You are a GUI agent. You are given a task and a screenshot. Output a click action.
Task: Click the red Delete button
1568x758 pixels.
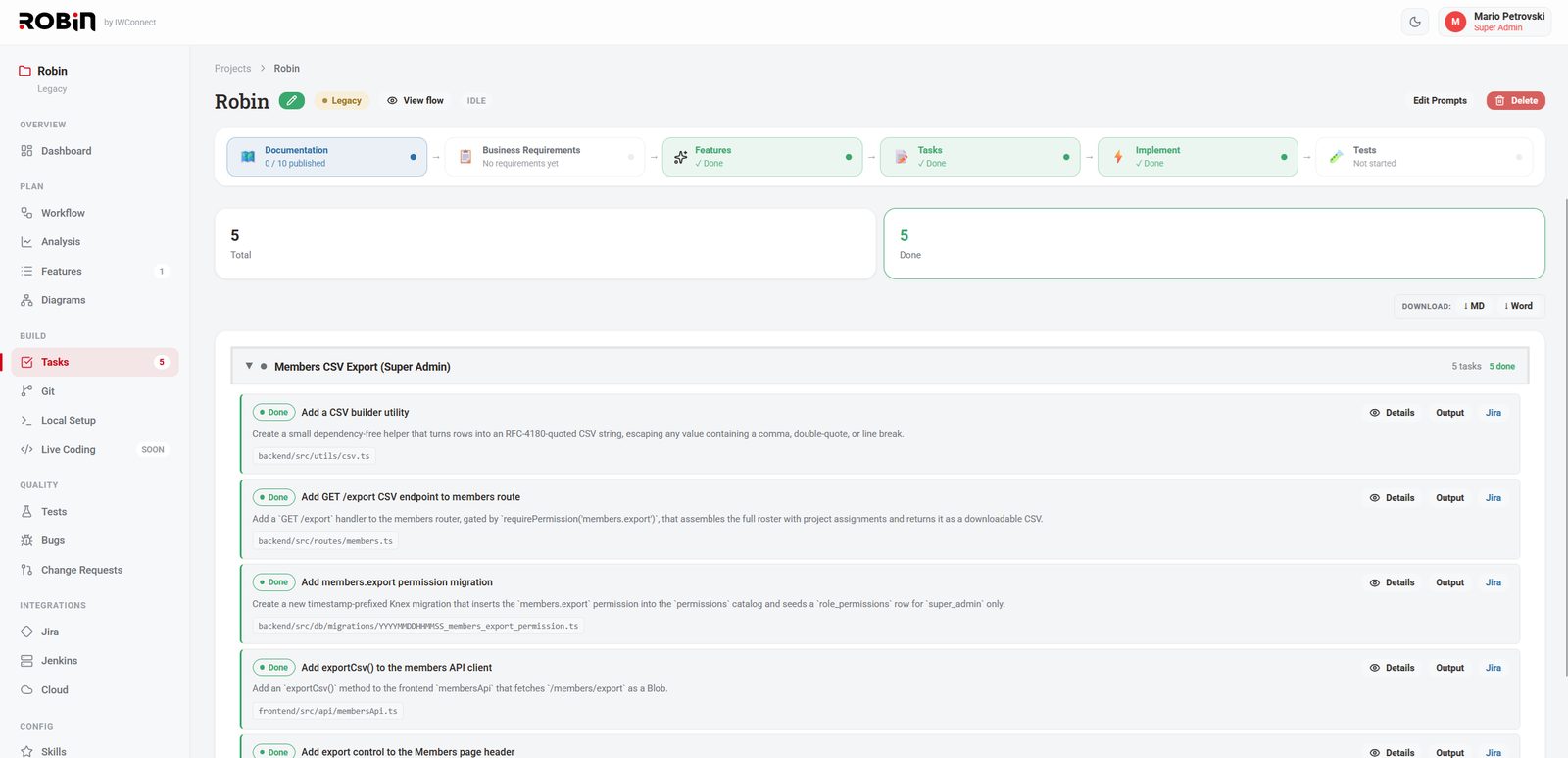click(x=1516, y=100)
